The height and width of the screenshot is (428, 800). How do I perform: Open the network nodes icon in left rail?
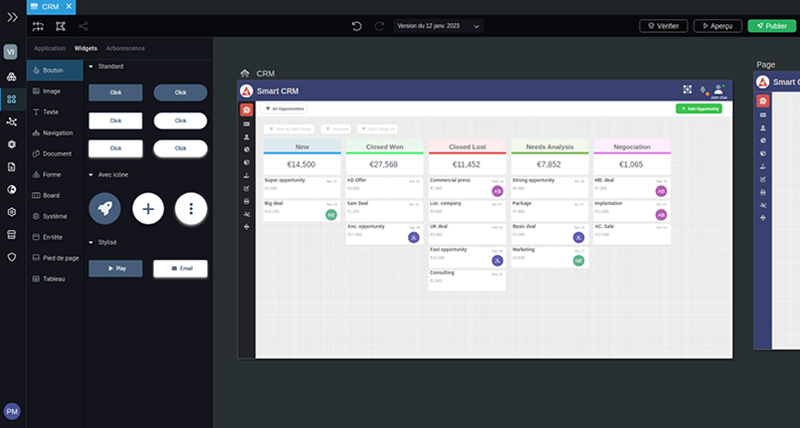pyautogui.click(x=11, y=122)
